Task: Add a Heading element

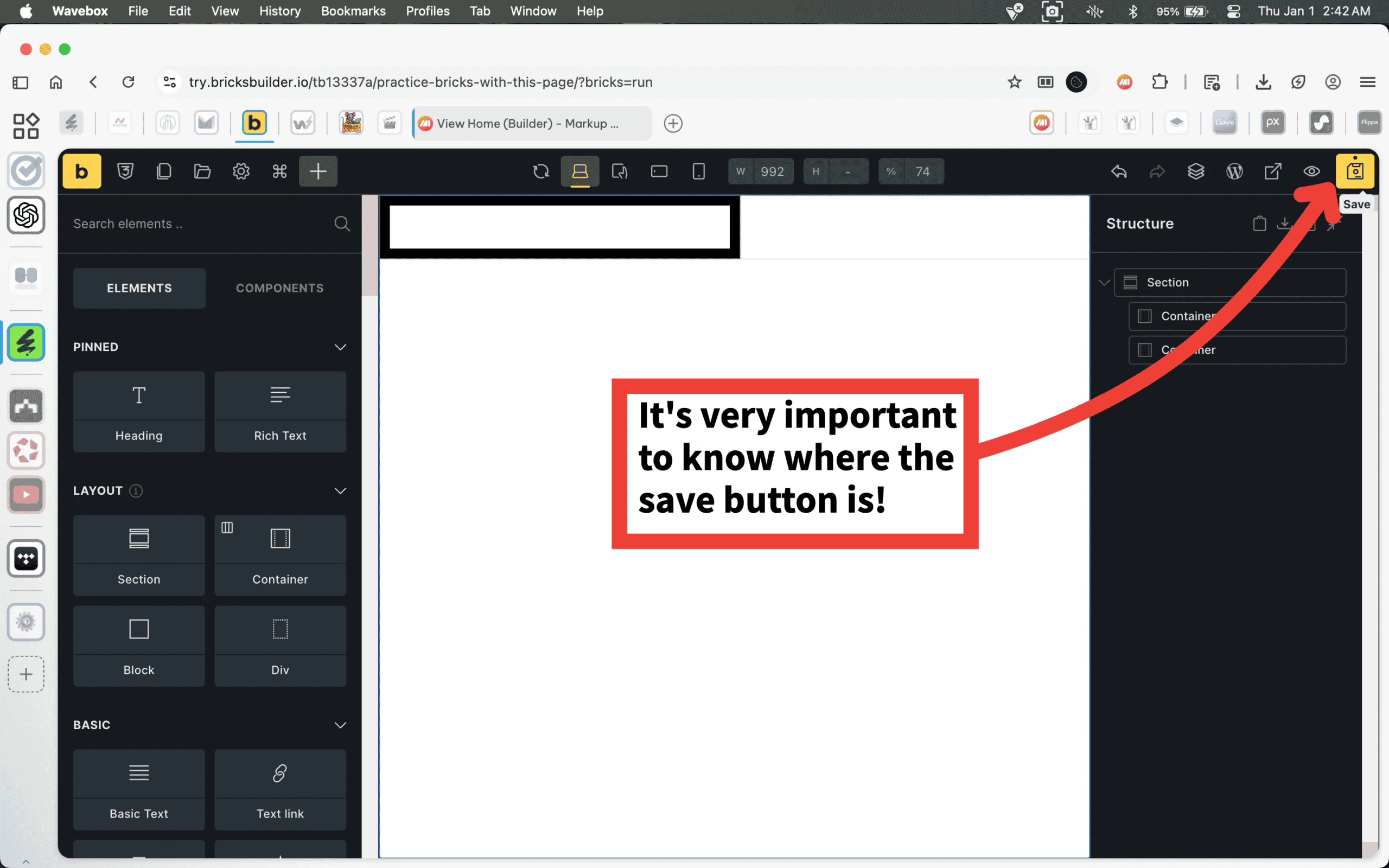Action: 139,411
